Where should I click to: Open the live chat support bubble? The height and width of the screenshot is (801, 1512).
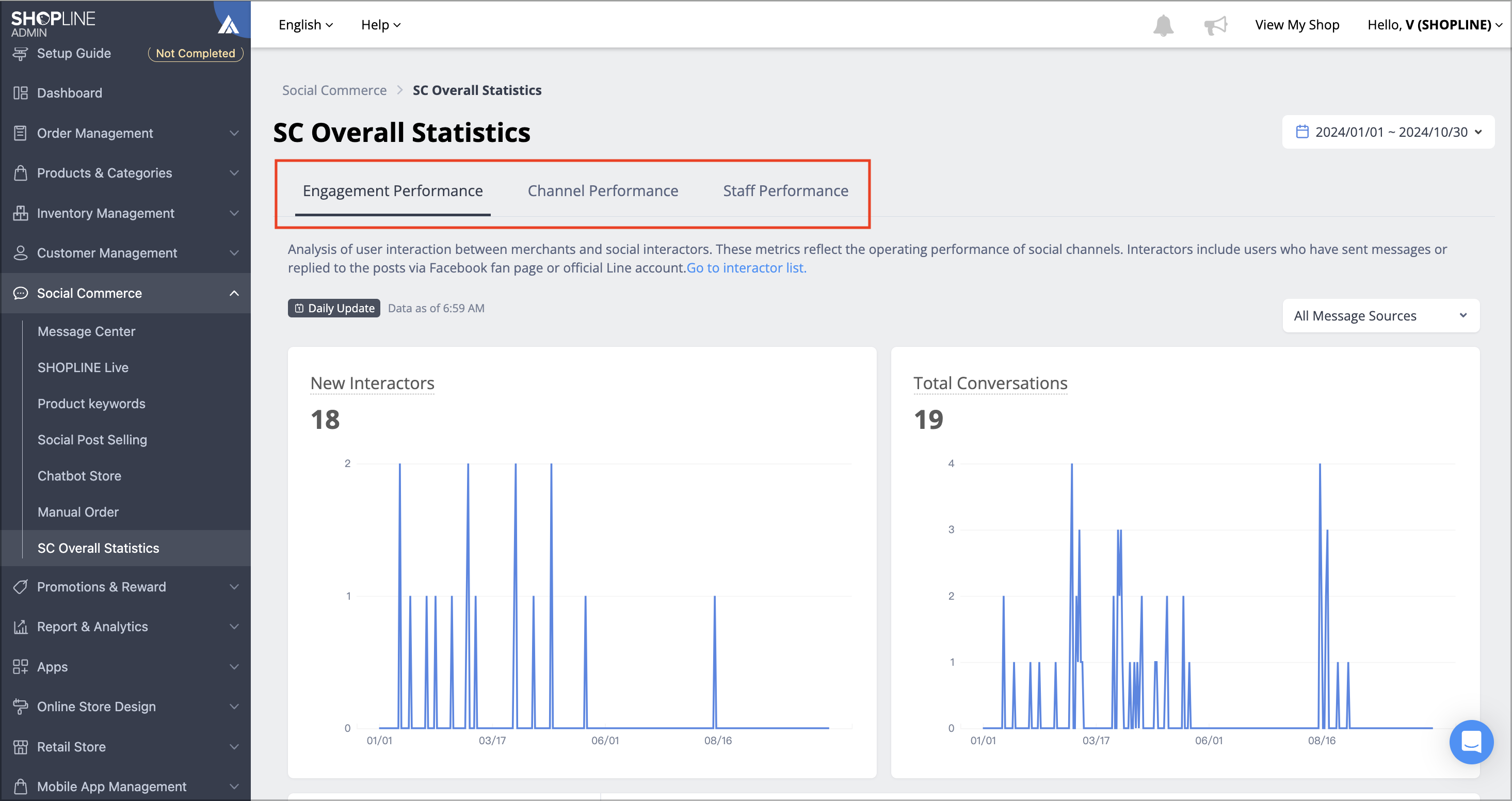(x=1471, y=742)
